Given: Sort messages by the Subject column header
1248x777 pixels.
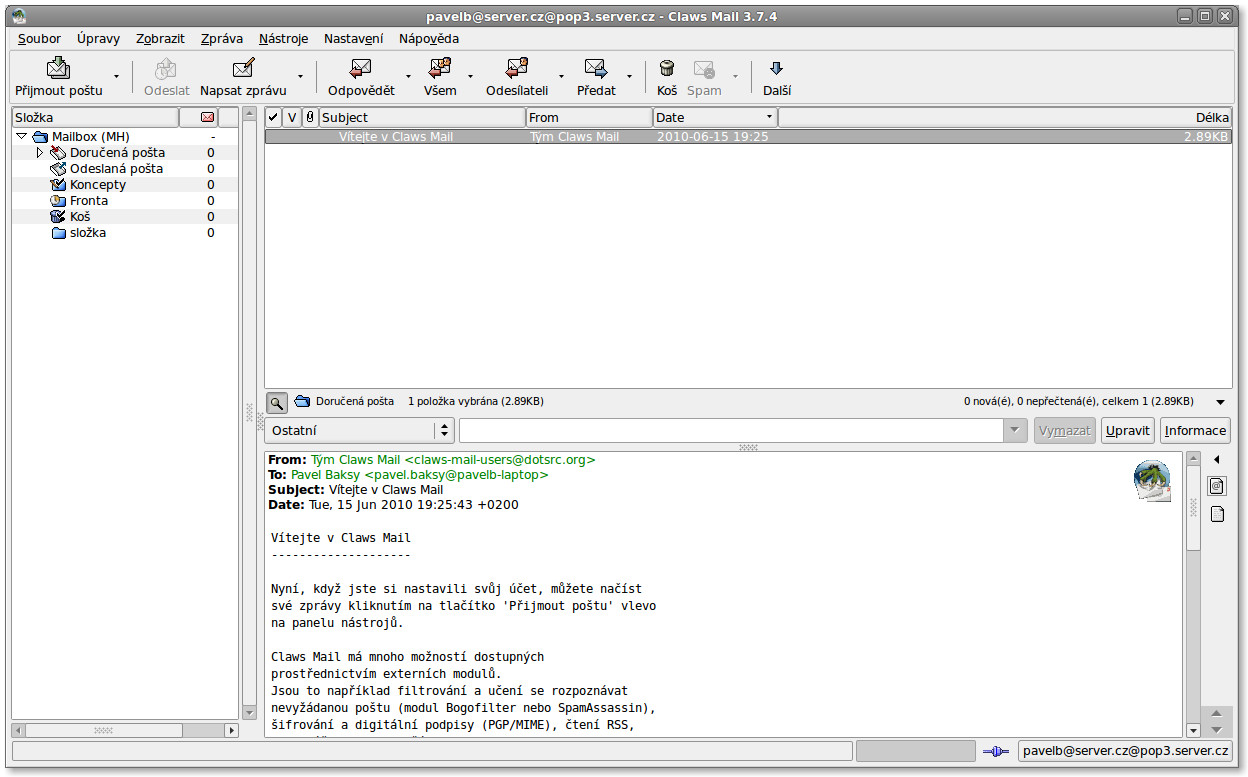Looking at the screenshot, I should pyautogui.click(x=422, y=117).
